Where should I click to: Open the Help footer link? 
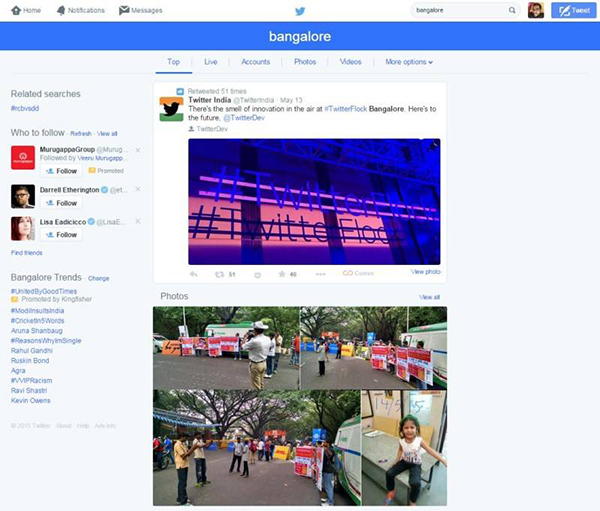coord(83,426)
